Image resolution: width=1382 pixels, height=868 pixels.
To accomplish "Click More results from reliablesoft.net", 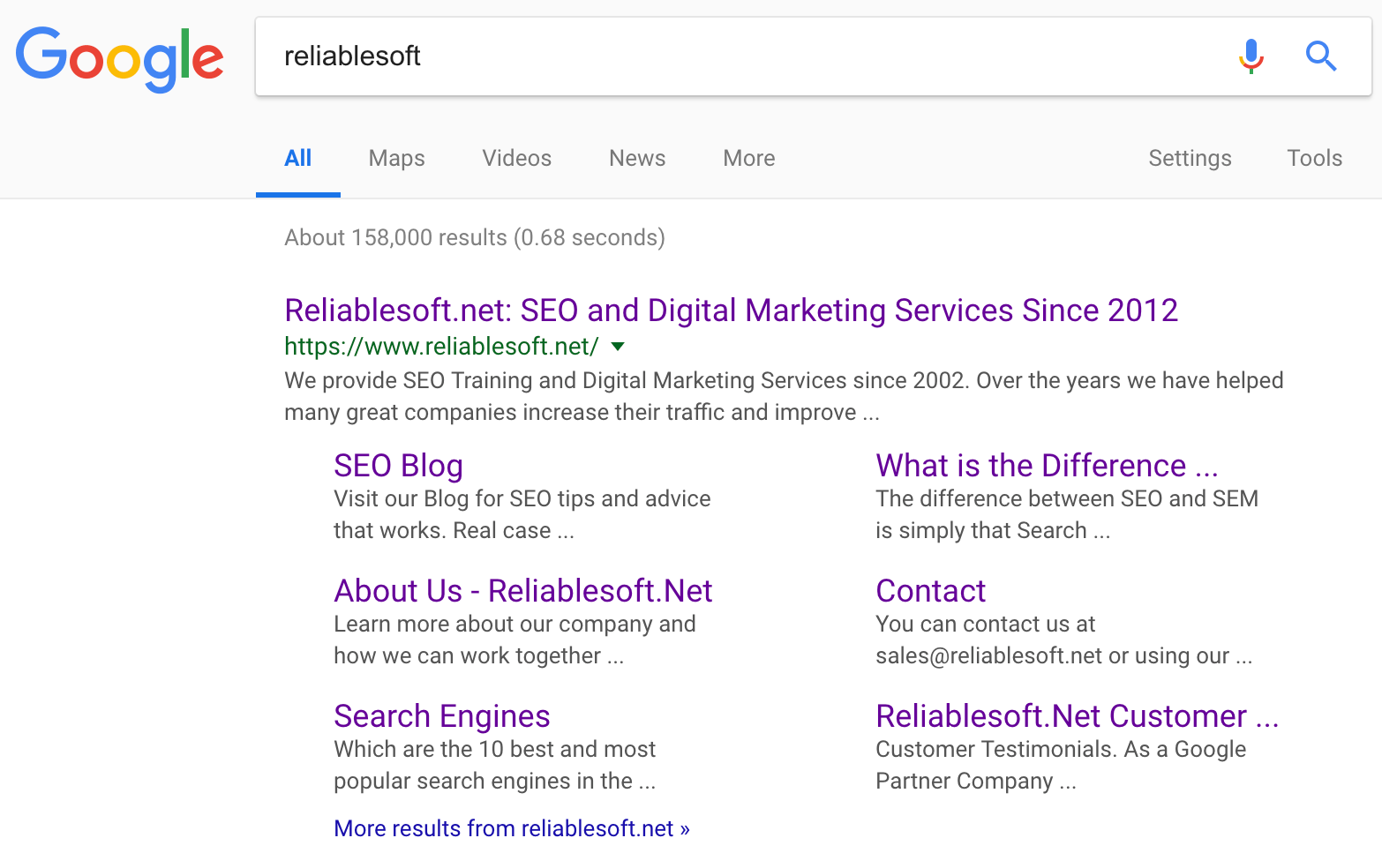I will point(511,828).
